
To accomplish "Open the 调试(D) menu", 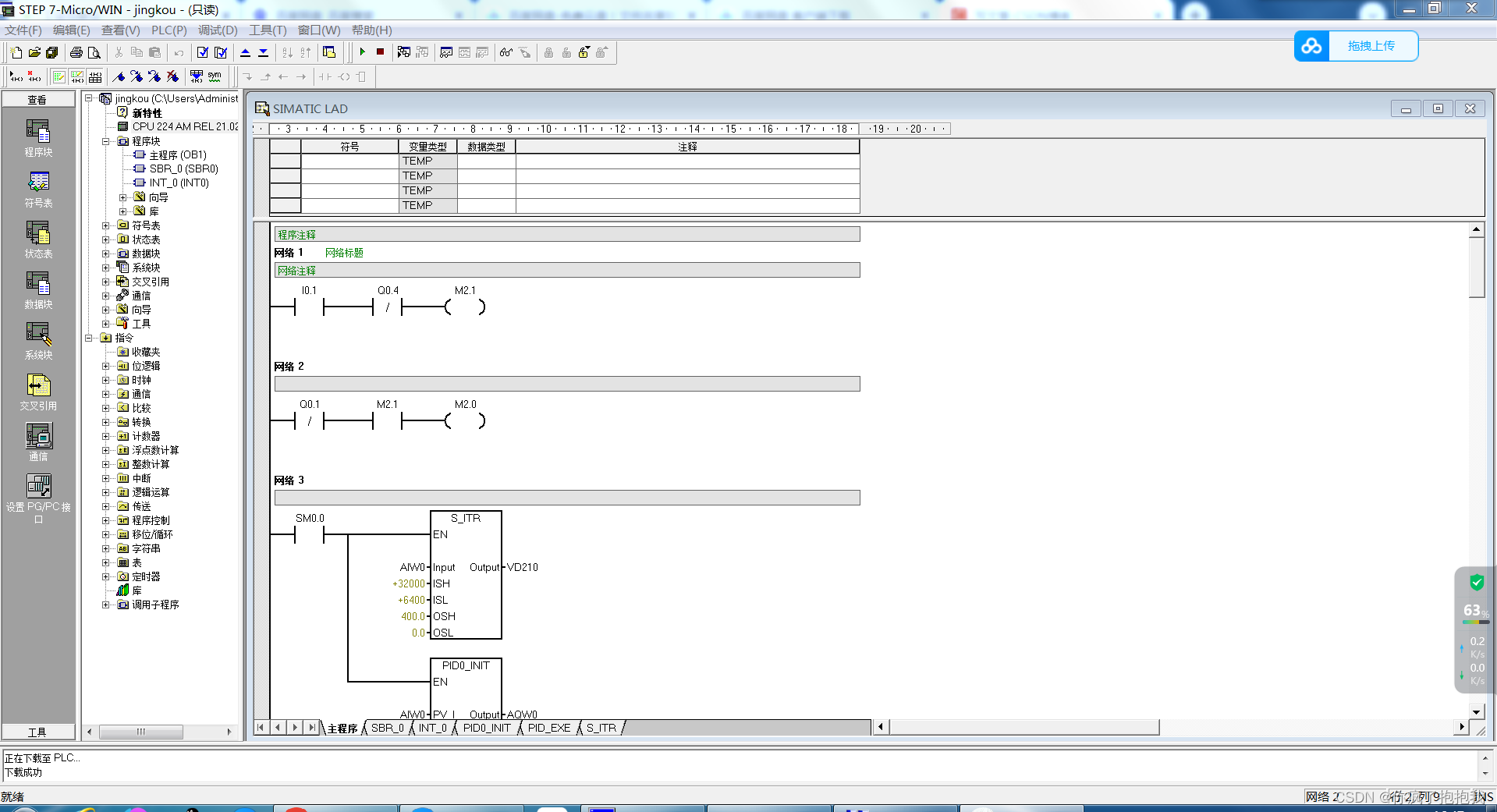I will tap(218, 30).
